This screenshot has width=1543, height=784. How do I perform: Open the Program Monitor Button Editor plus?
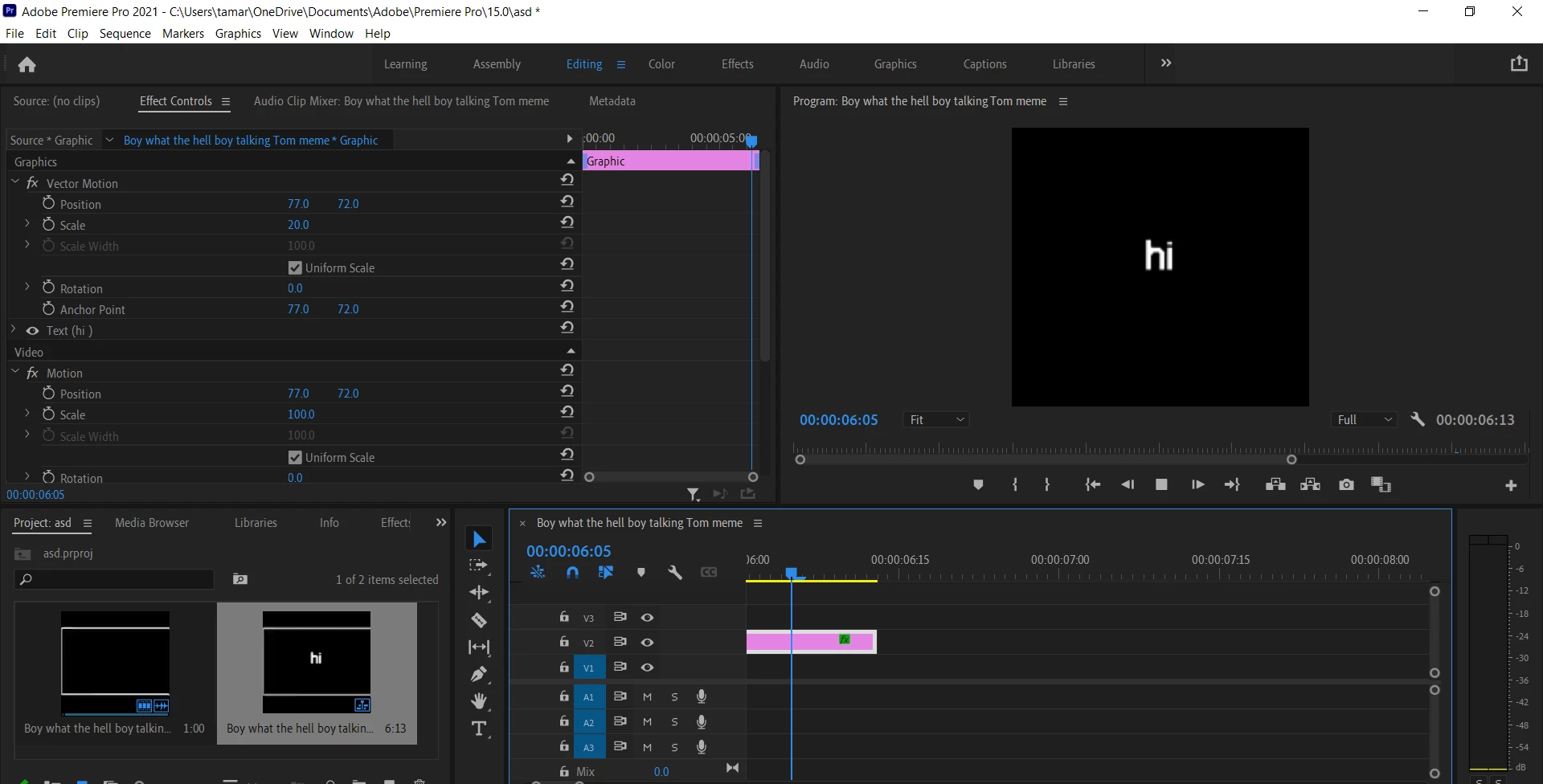click(x=1511, y=485)
